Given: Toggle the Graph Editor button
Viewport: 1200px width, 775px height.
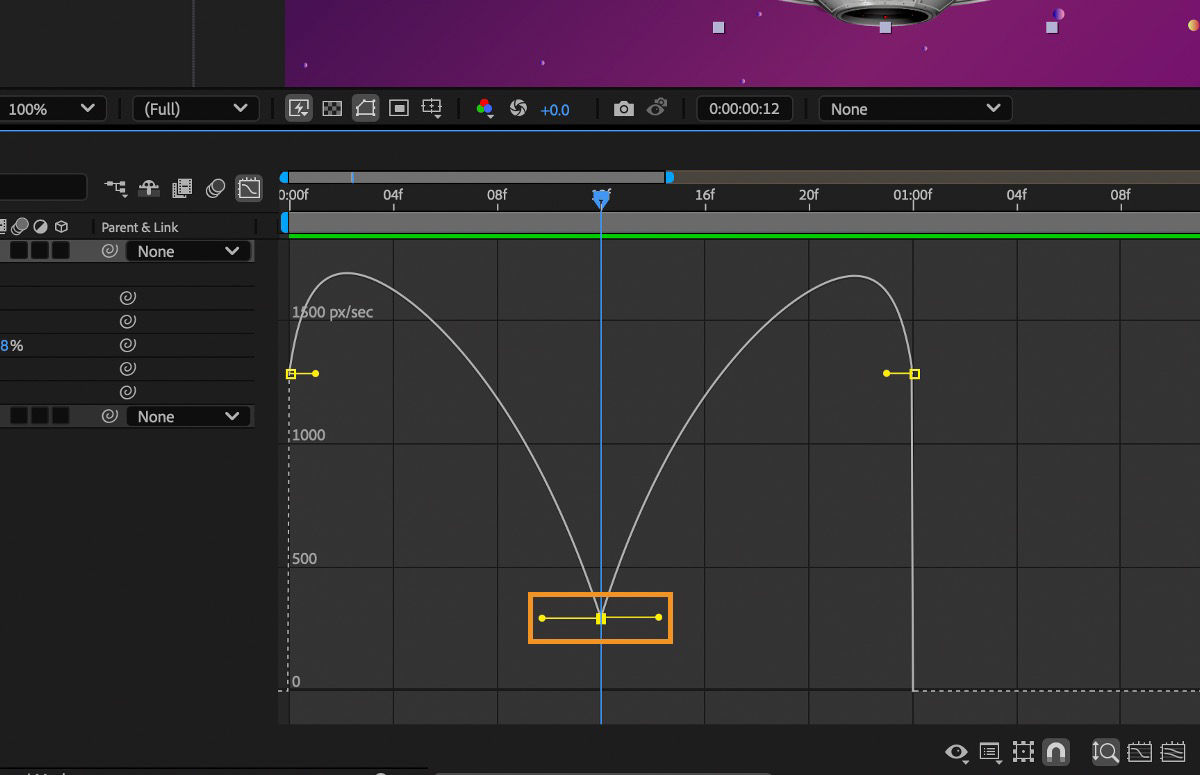Looking at the screenshot, I should tap(248, 188).
